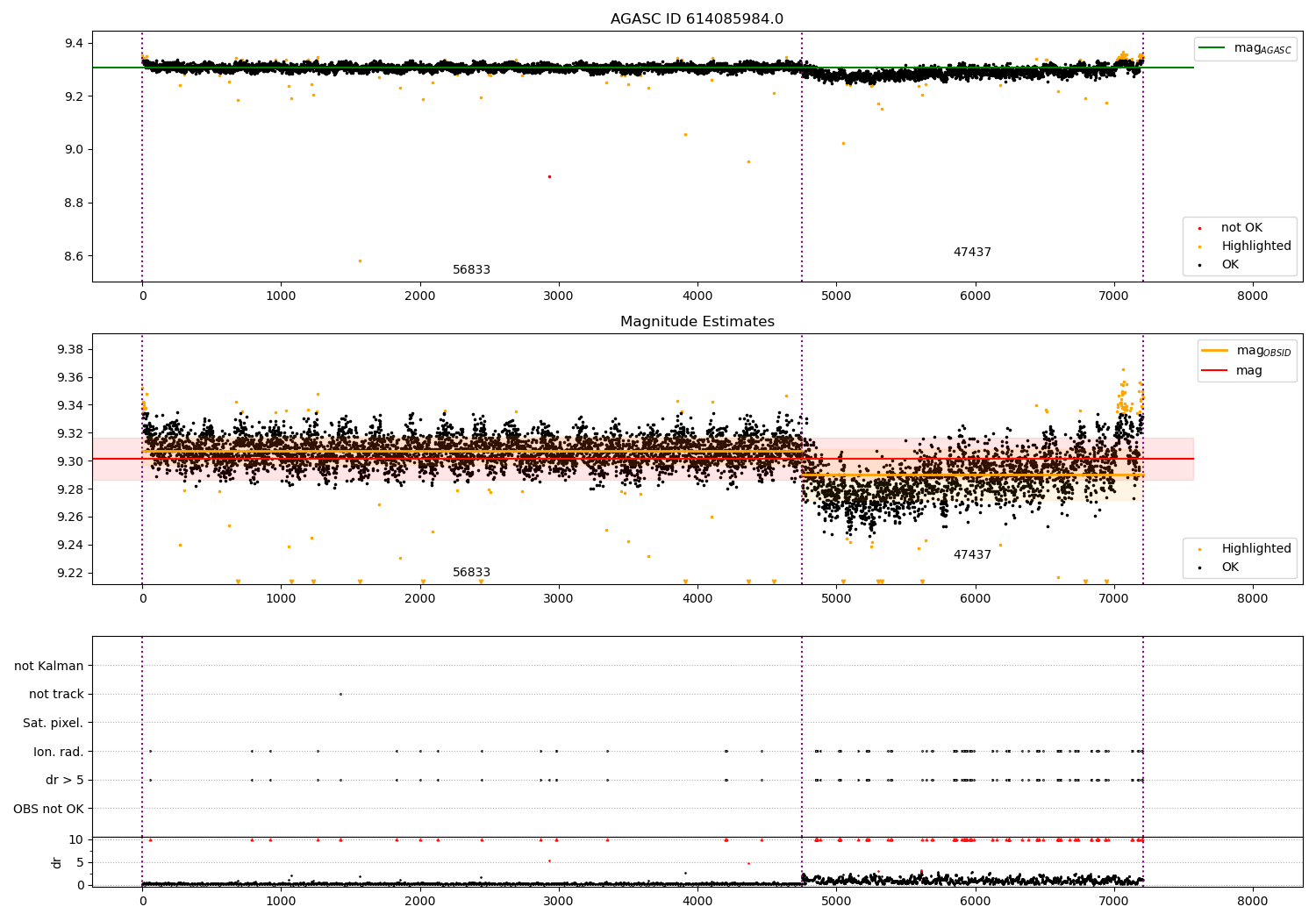
Task: Click the lowest orange outlier point in top plot
Action: (x=360, y=261)
